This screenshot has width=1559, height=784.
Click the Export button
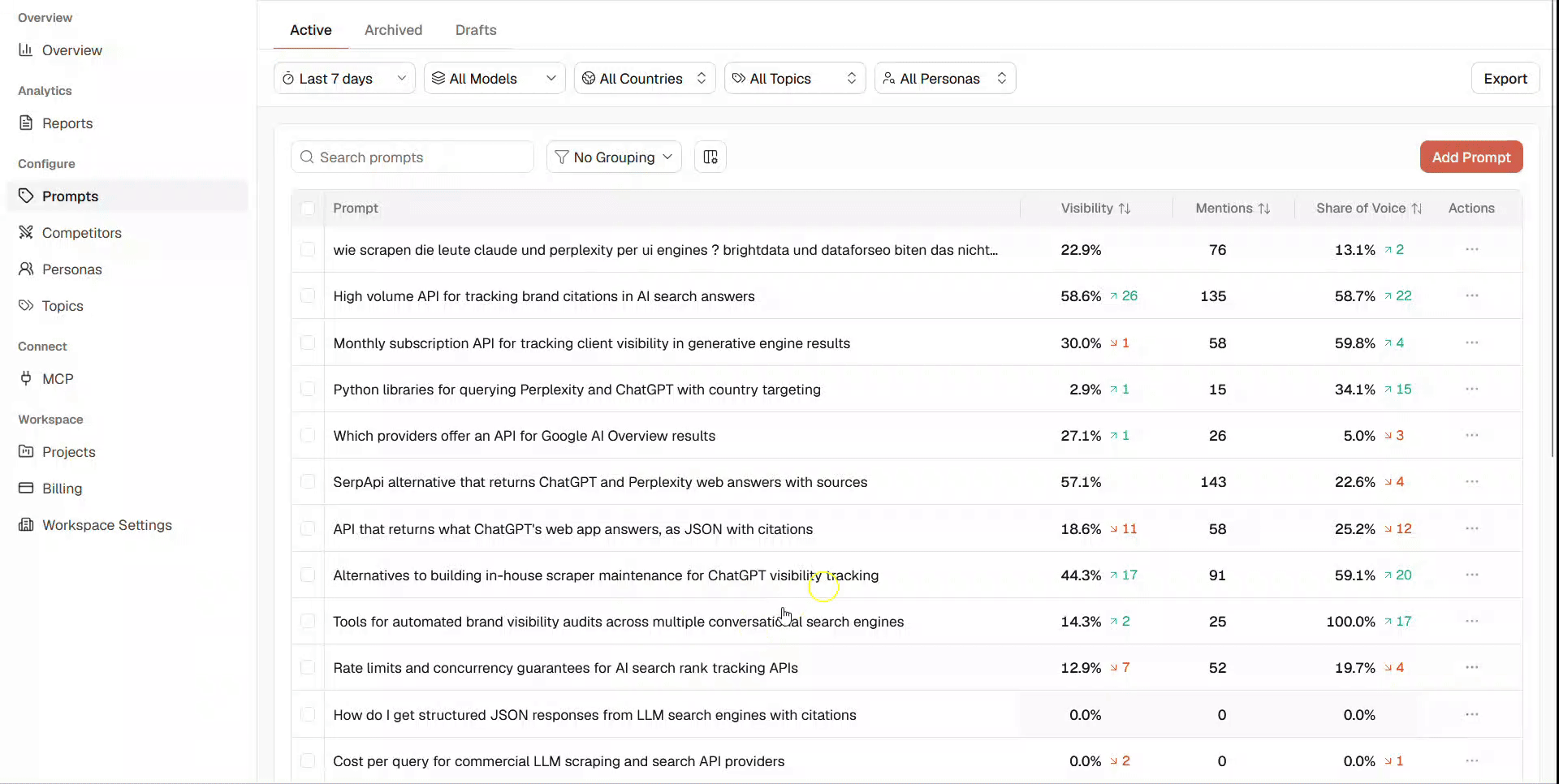point(1505,79)
